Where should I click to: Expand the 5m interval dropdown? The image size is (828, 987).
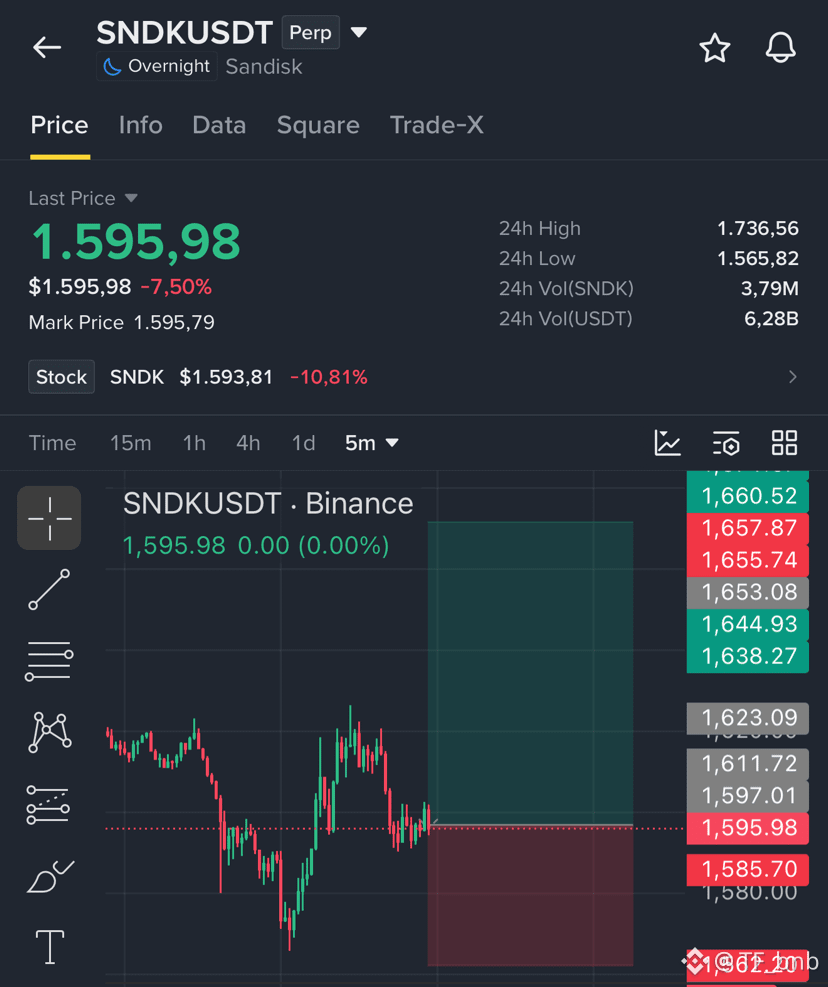(x=371, y=443)
